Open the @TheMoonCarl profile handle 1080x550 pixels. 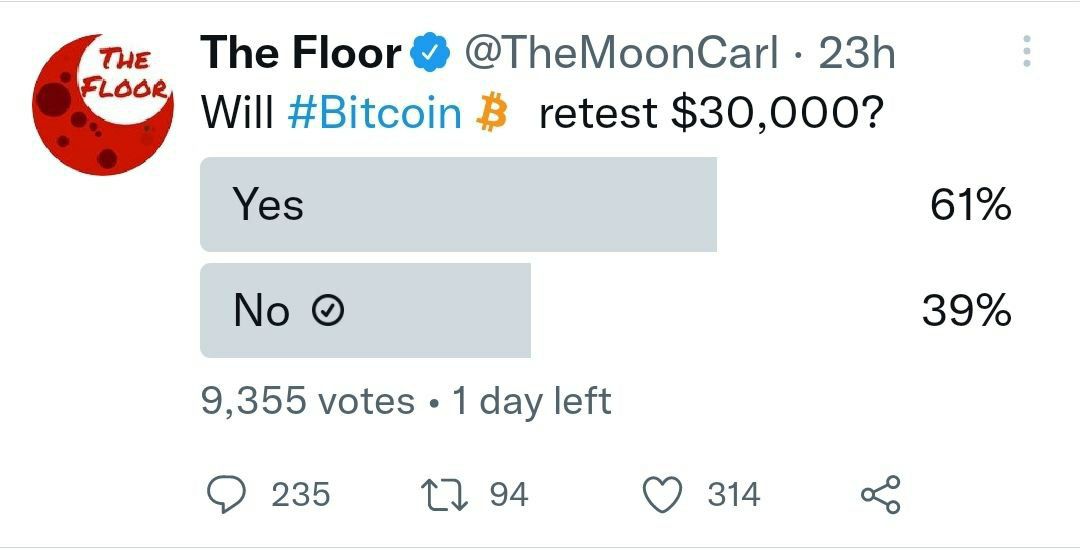pyautogui.click(x=620, y=54)
